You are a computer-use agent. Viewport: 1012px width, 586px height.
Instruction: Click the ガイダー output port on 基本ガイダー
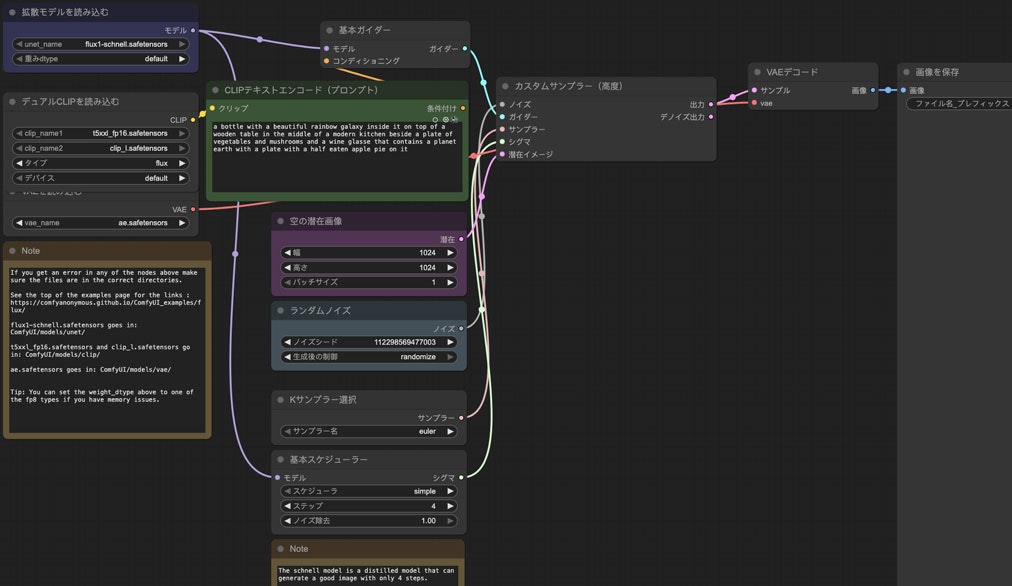(x=465, y=49)
